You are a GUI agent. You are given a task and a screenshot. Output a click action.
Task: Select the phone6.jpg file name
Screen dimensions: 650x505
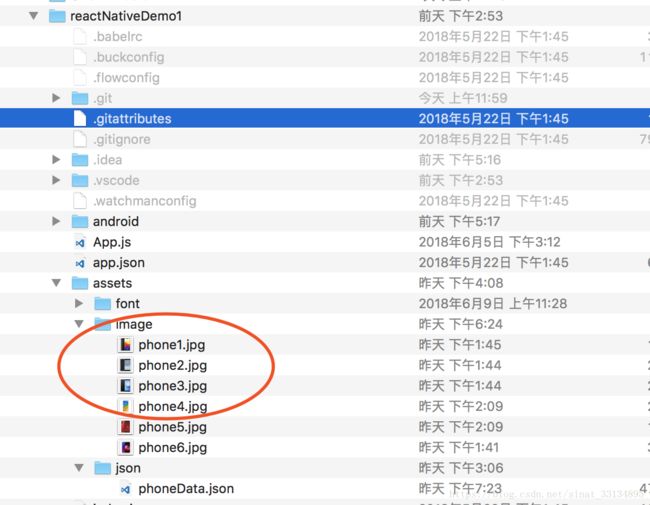(x=172, y=447)
